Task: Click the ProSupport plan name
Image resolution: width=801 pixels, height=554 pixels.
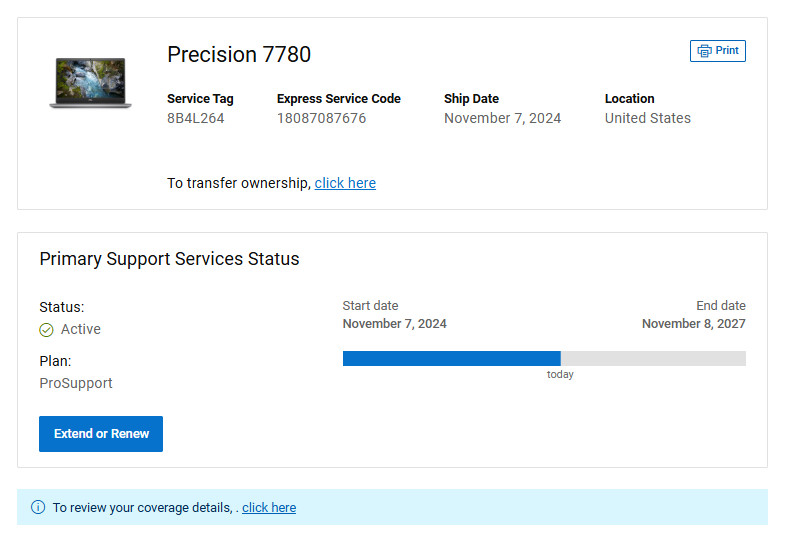Action: [76, 383]
